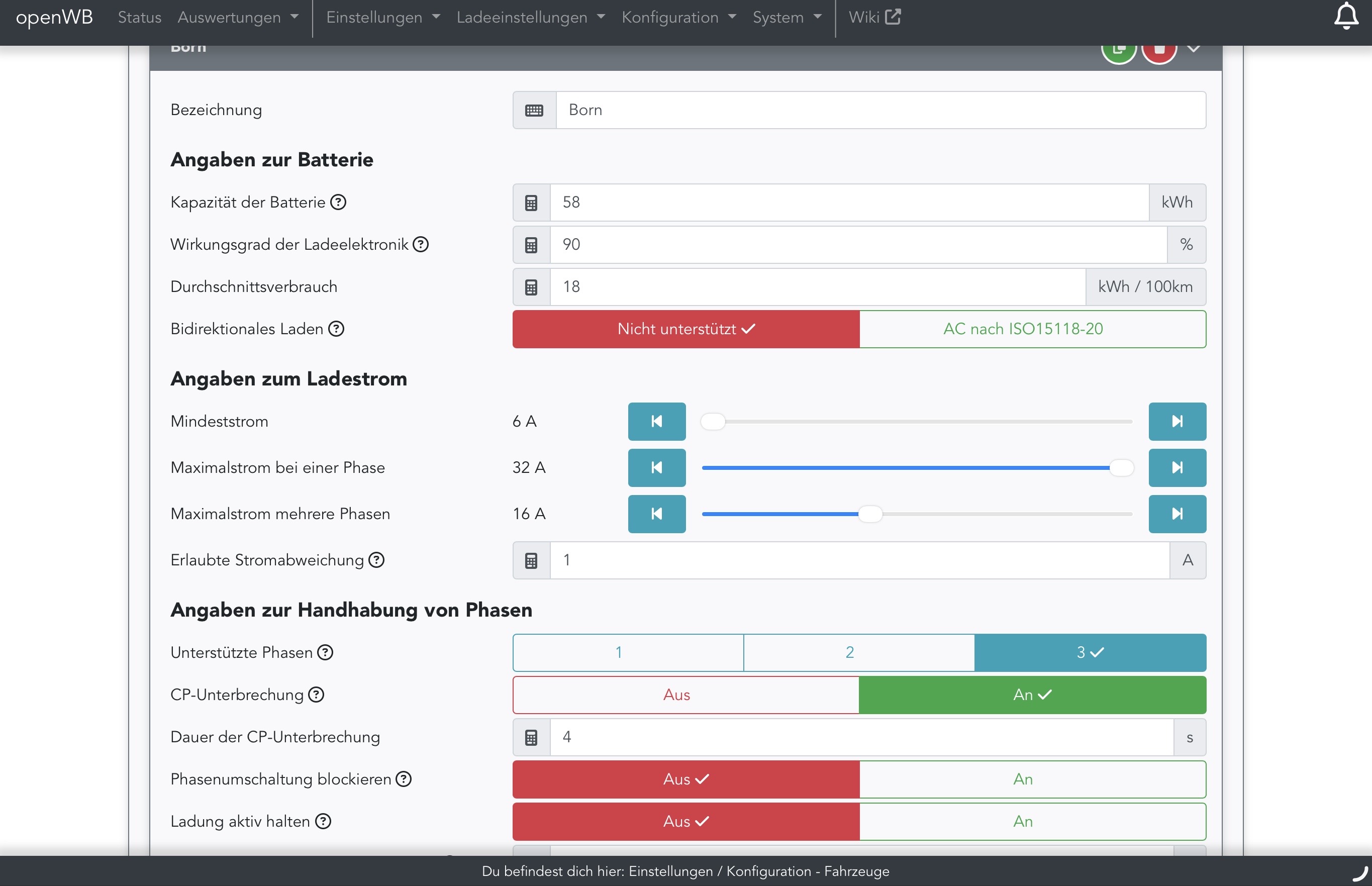1372x886 pixels.
Task: Jump Maximalstrom bei einer Phase to maximum
Action: coord(1177,468)
